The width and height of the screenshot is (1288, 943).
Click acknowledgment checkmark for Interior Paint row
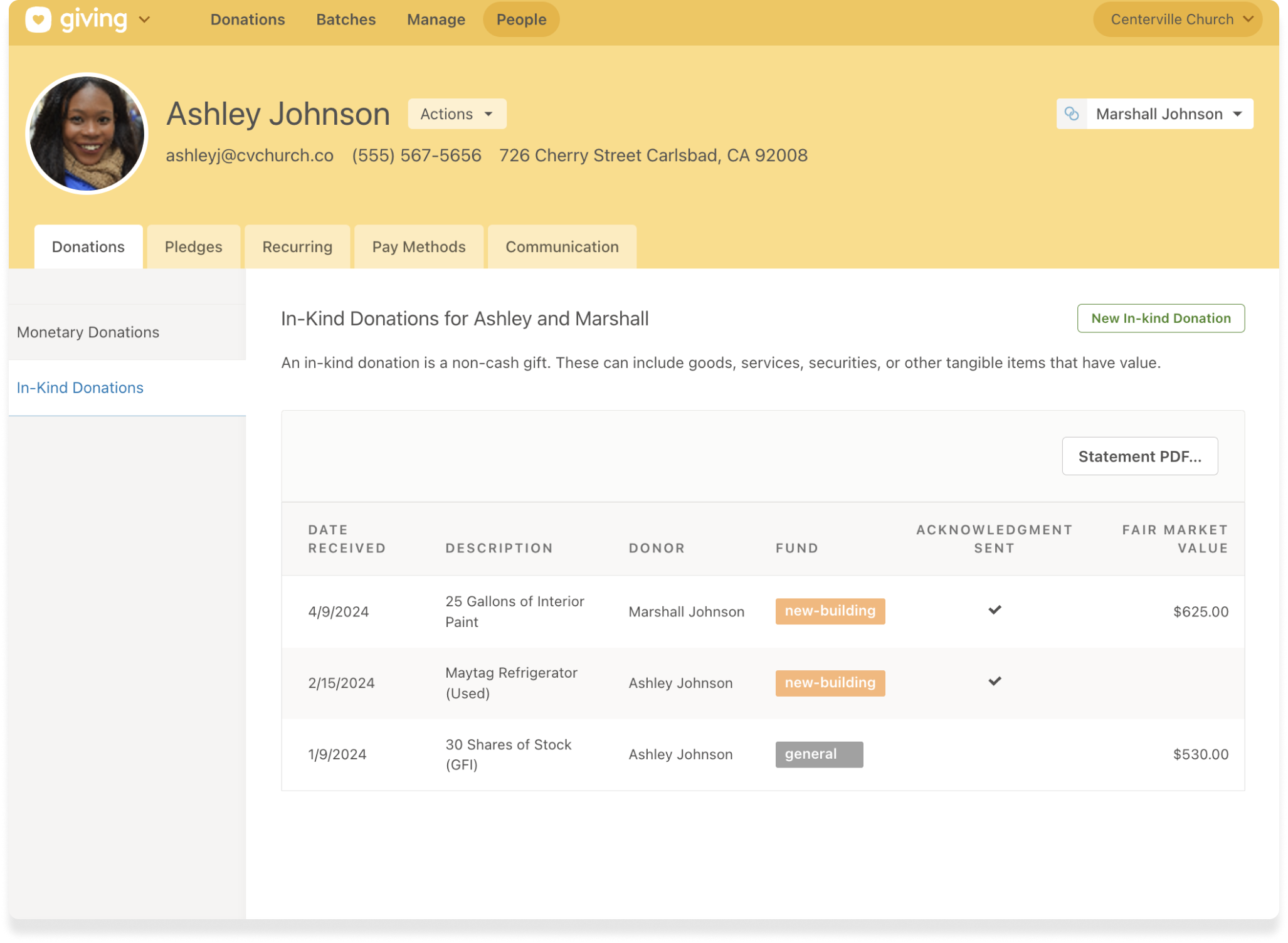point(995,610)
